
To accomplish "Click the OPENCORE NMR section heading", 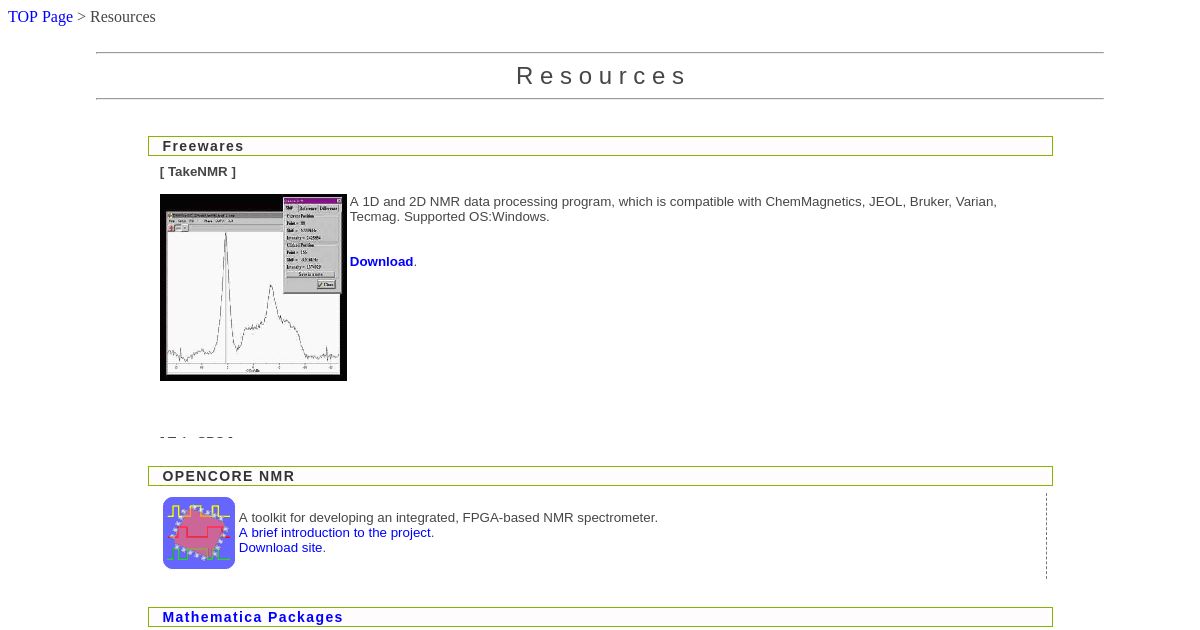I will tap(229, 476).
